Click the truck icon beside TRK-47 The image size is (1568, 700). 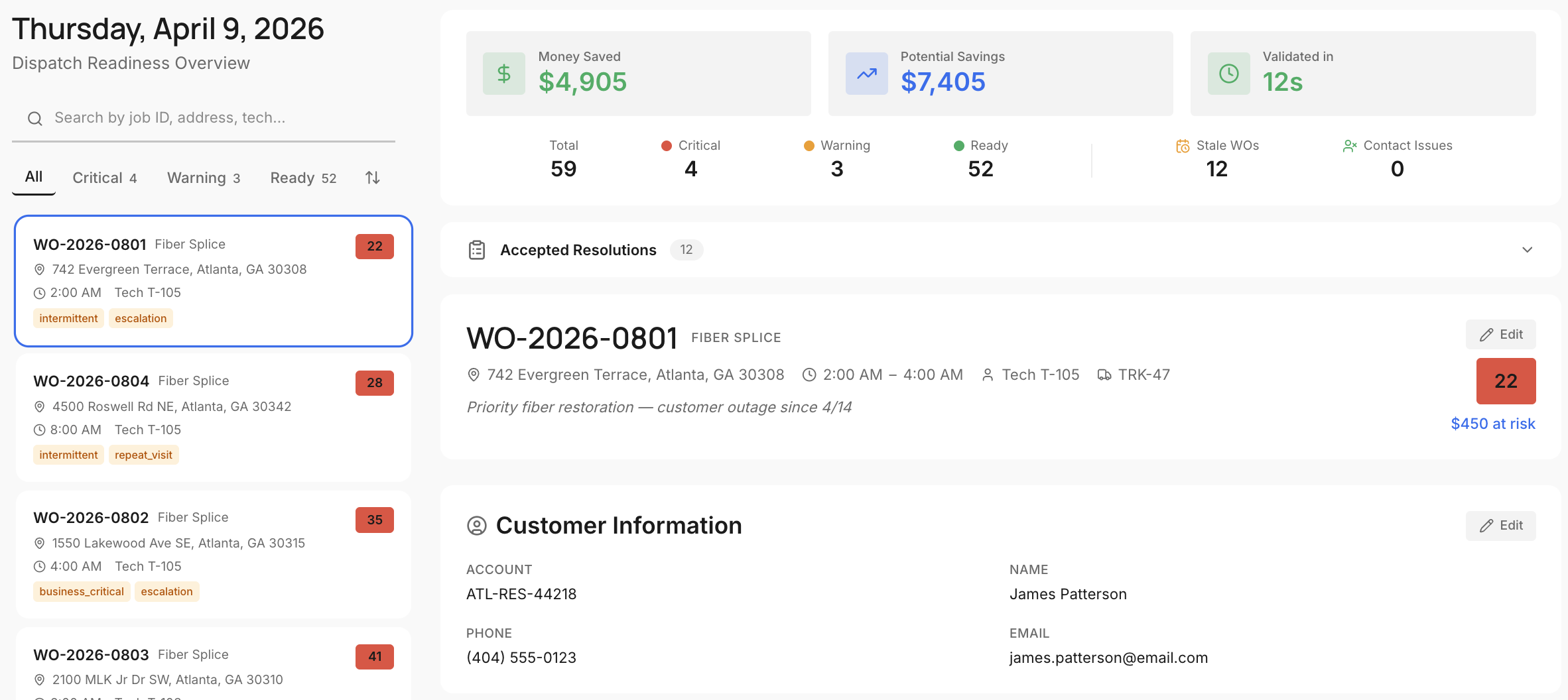pyautogui.click(x=1104, y=375)
